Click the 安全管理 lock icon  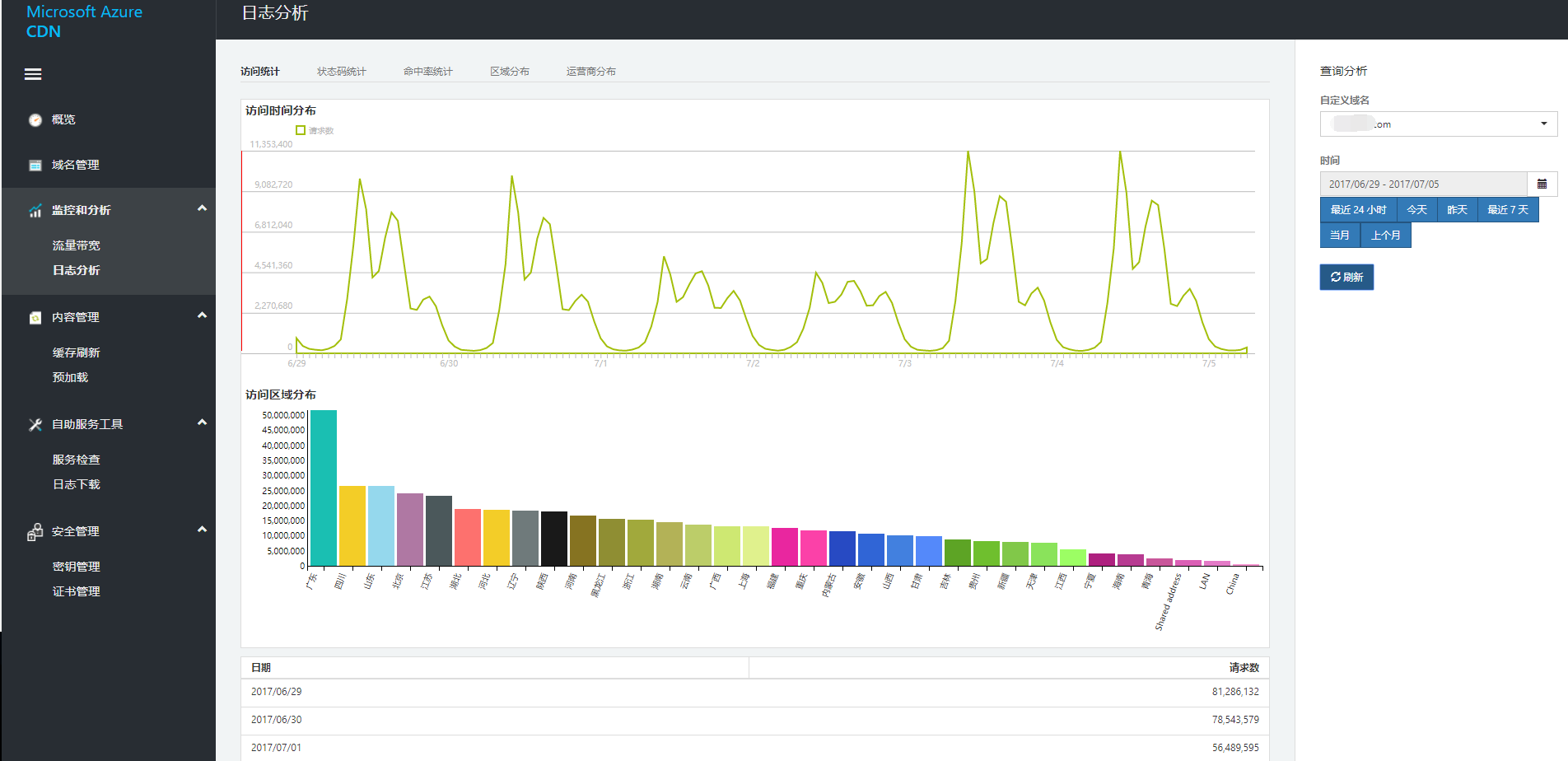(35, 533)
